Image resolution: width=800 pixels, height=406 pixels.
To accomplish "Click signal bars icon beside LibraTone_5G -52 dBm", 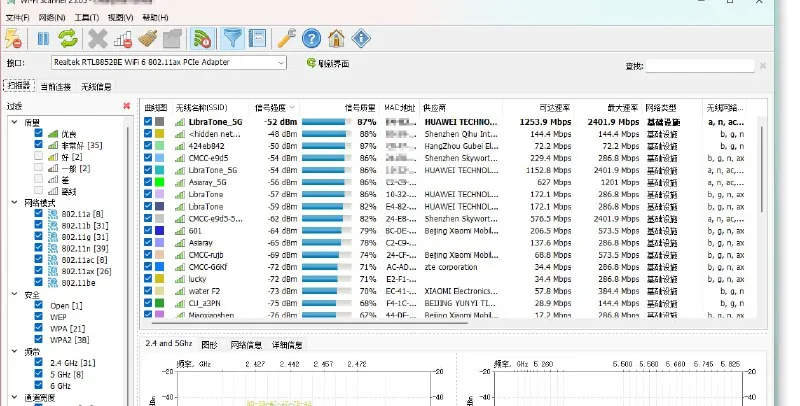I will pyautogui.click(x=180, y=122).
